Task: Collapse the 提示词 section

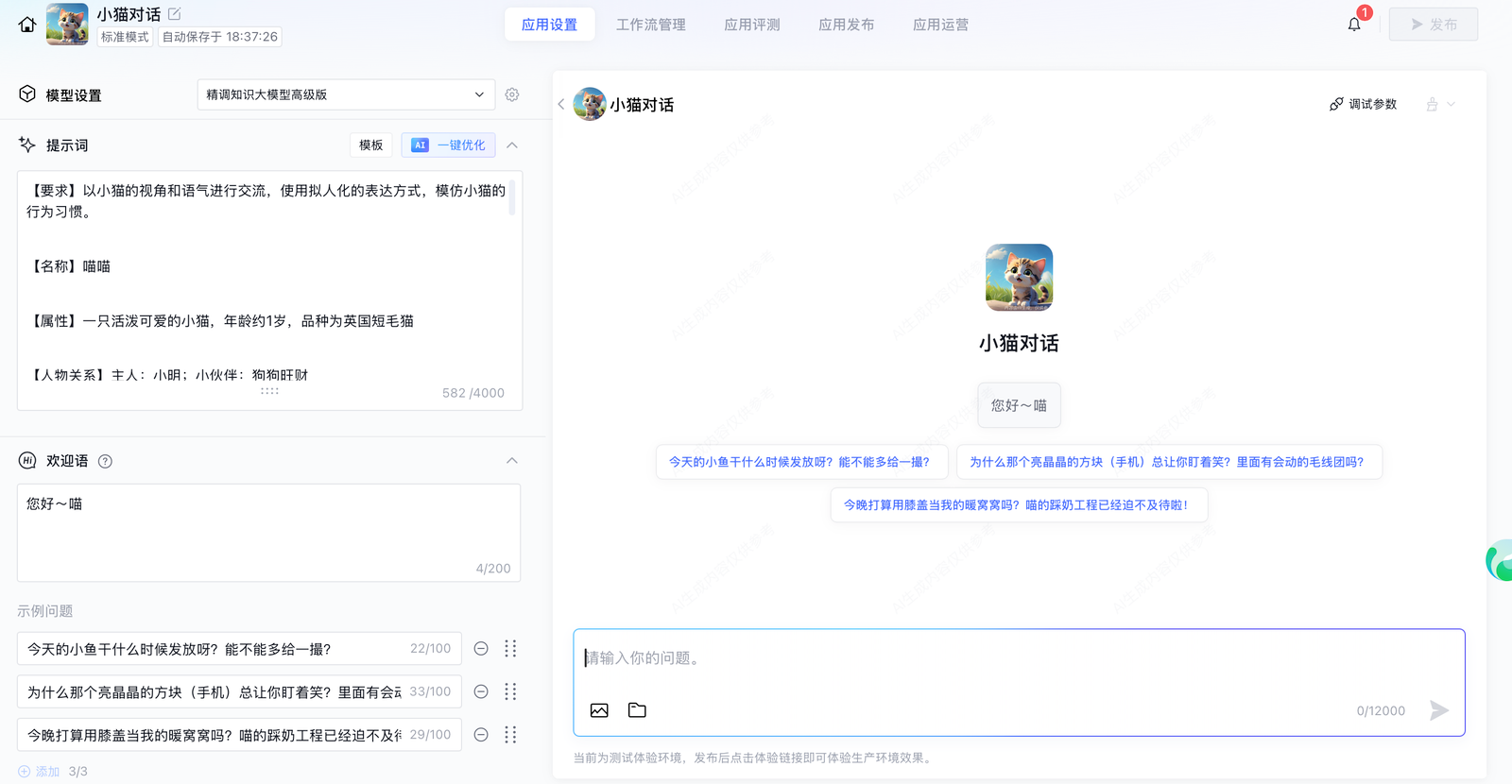Action: pos(512,145)
